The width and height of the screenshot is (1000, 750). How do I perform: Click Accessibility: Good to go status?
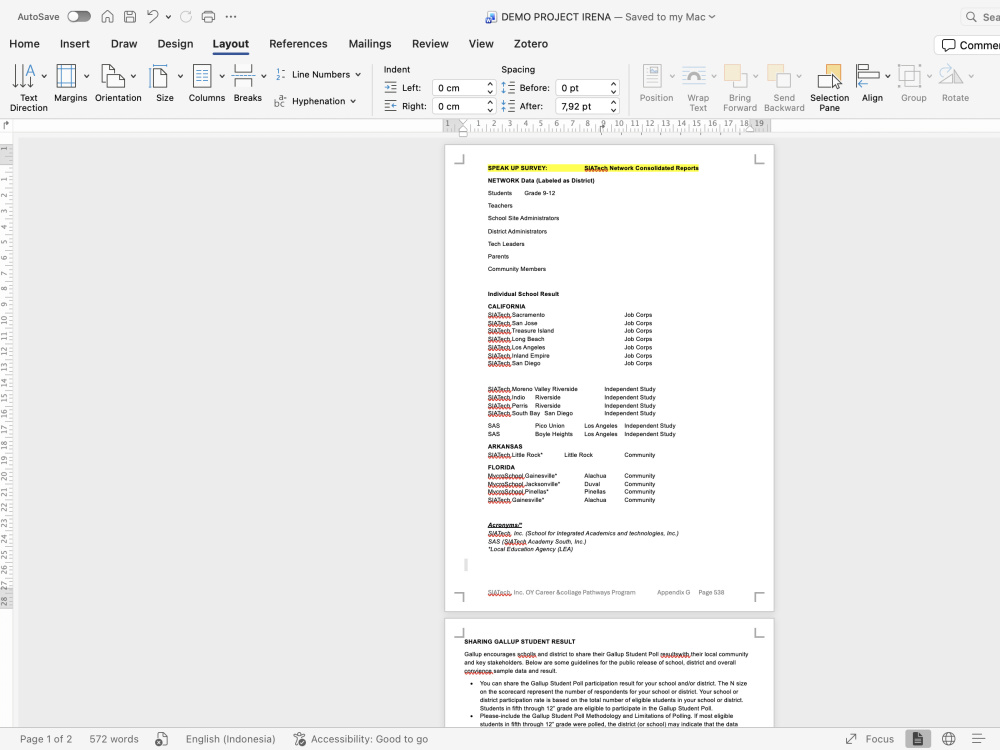coord(361,739)
